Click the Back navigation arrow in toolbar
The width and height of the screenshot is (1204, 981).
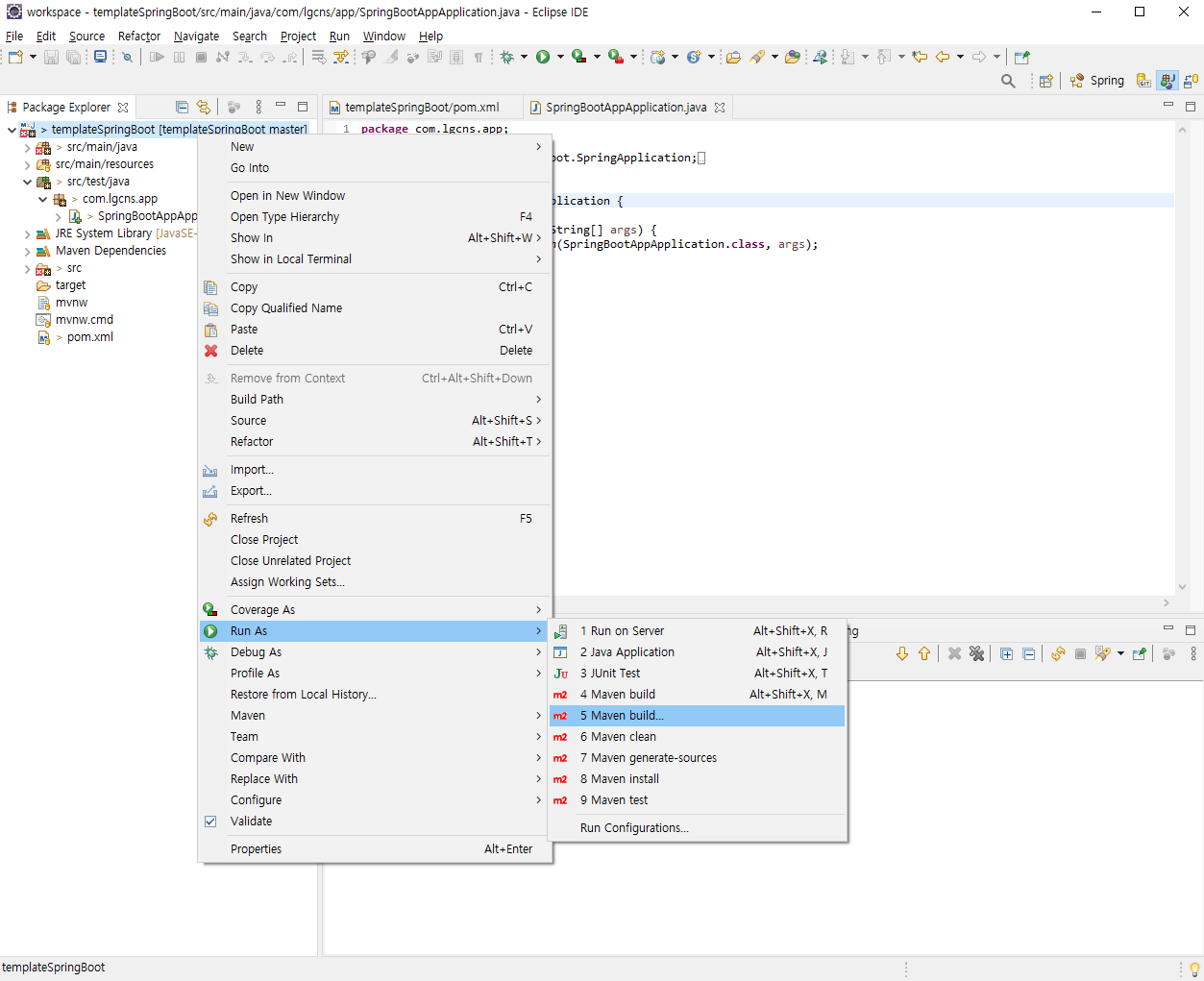tap(943, 58)
